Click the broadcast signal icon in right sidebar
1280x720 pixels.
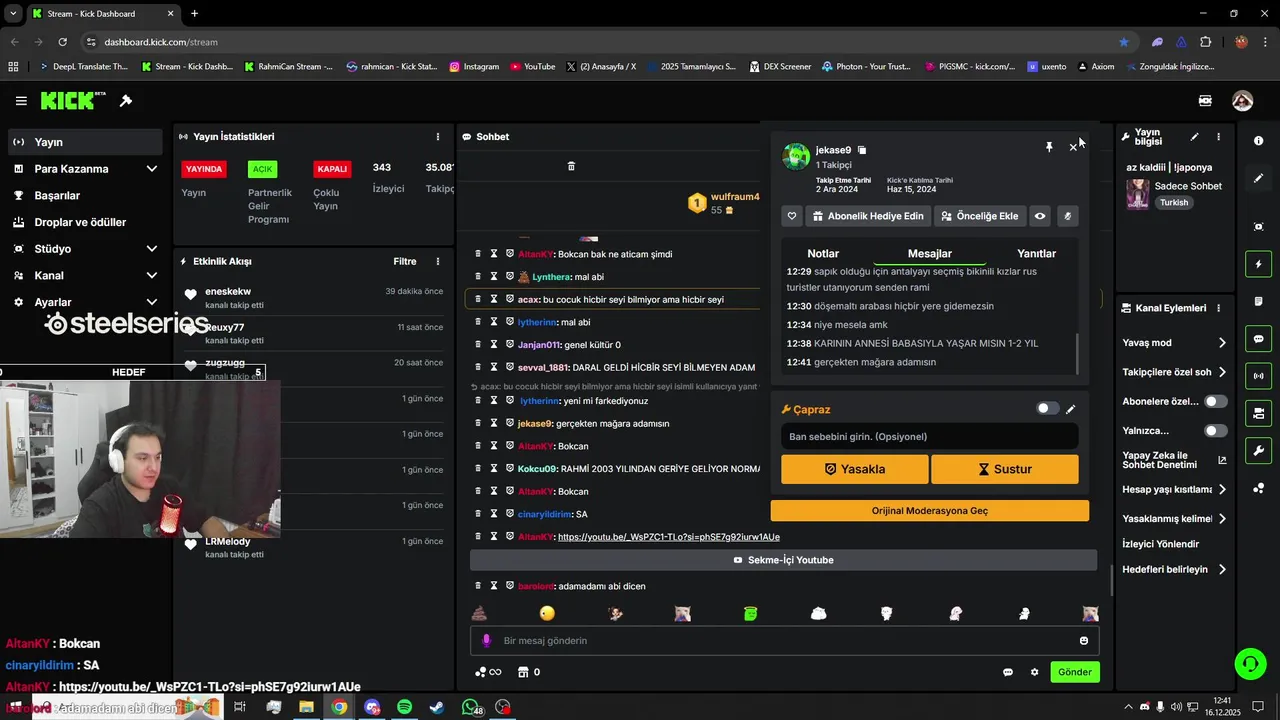pos(1259,376)
